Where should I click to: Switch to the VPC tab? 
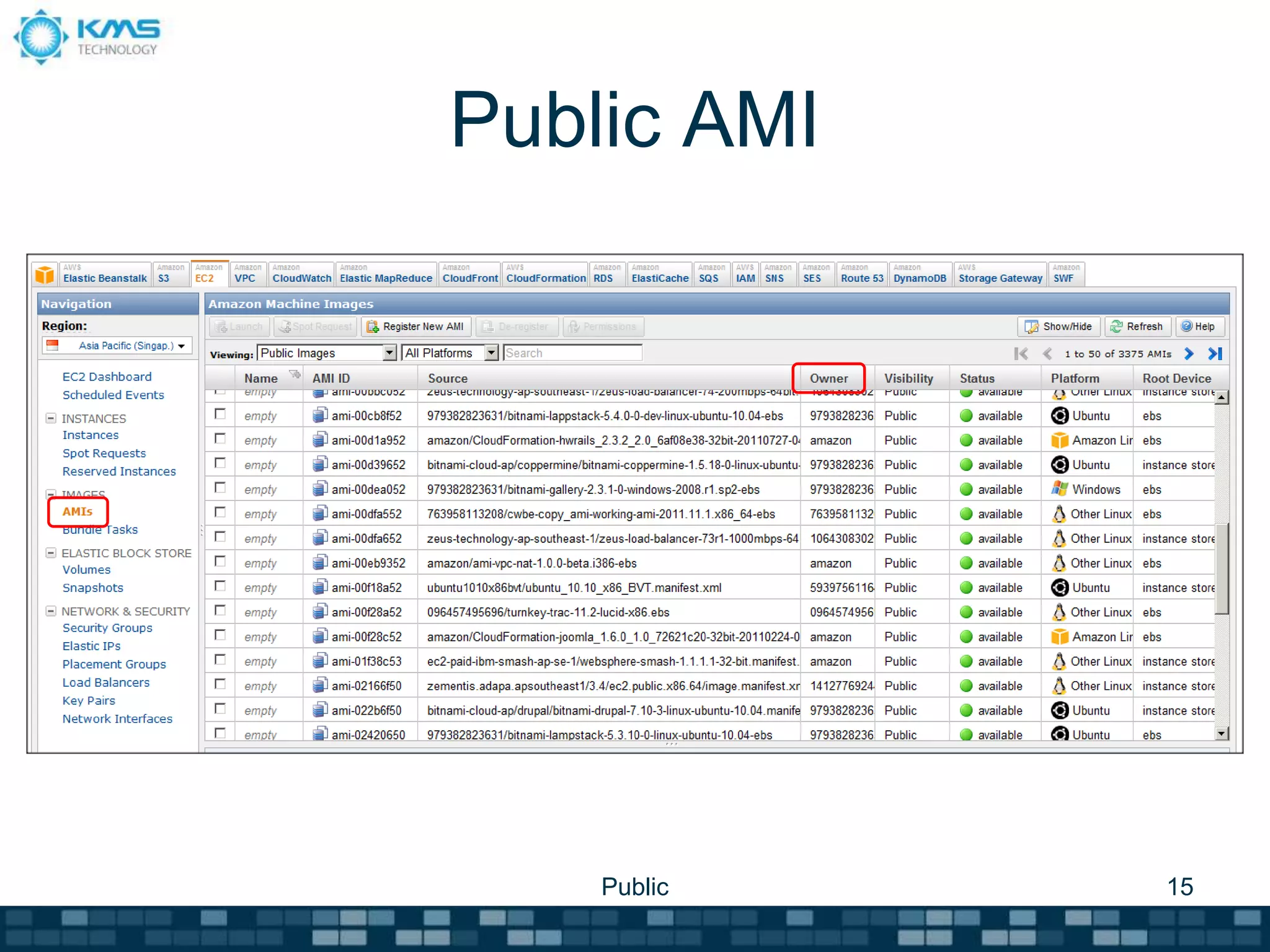(x=247, y=274)
